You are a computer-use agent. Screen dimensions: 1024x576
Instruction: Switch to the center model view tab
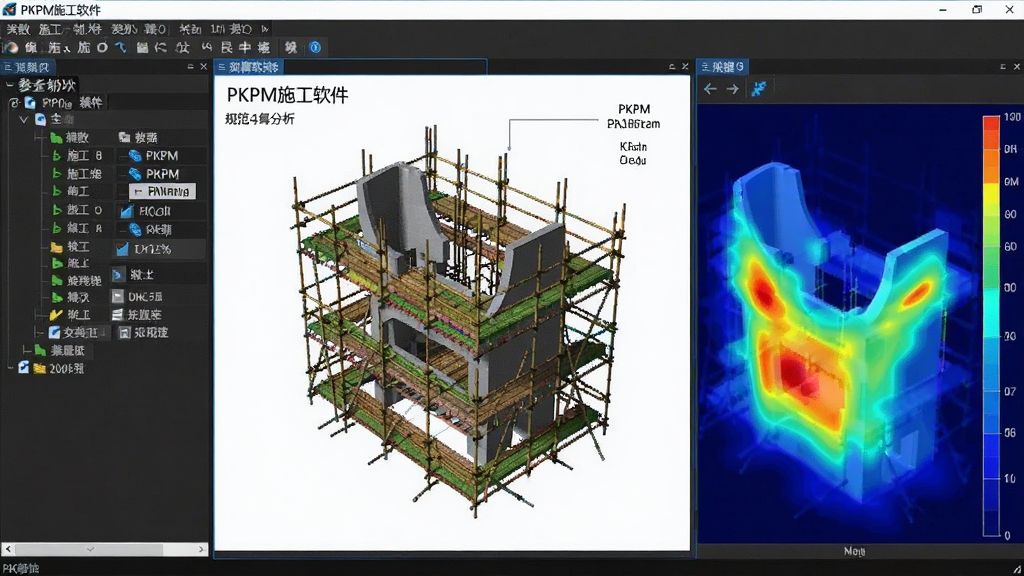(x=249, y=67)
